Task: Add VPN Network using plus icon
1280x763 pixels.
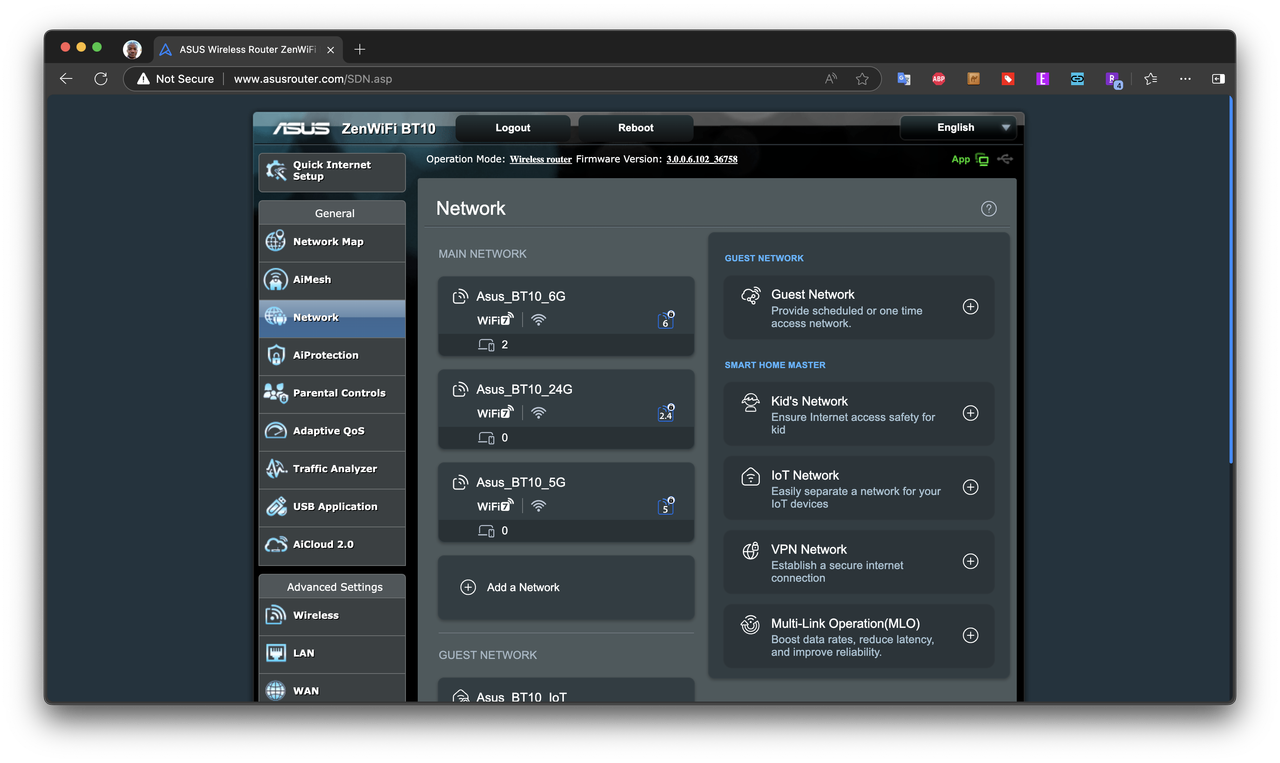Action: pyautogui.click(x=970, y=561)
